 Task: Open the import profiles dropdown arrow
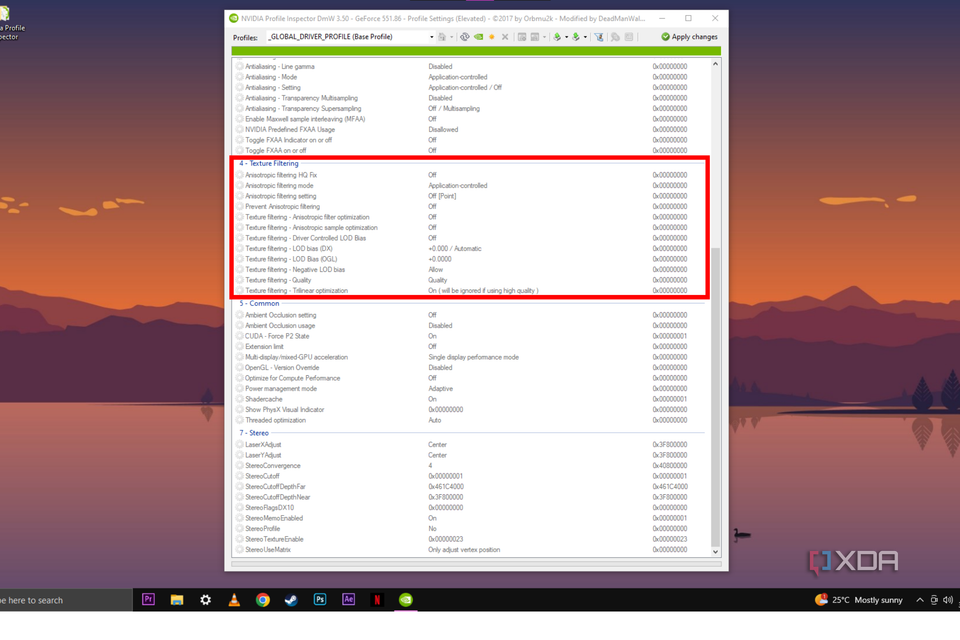[x=586, y=36]
